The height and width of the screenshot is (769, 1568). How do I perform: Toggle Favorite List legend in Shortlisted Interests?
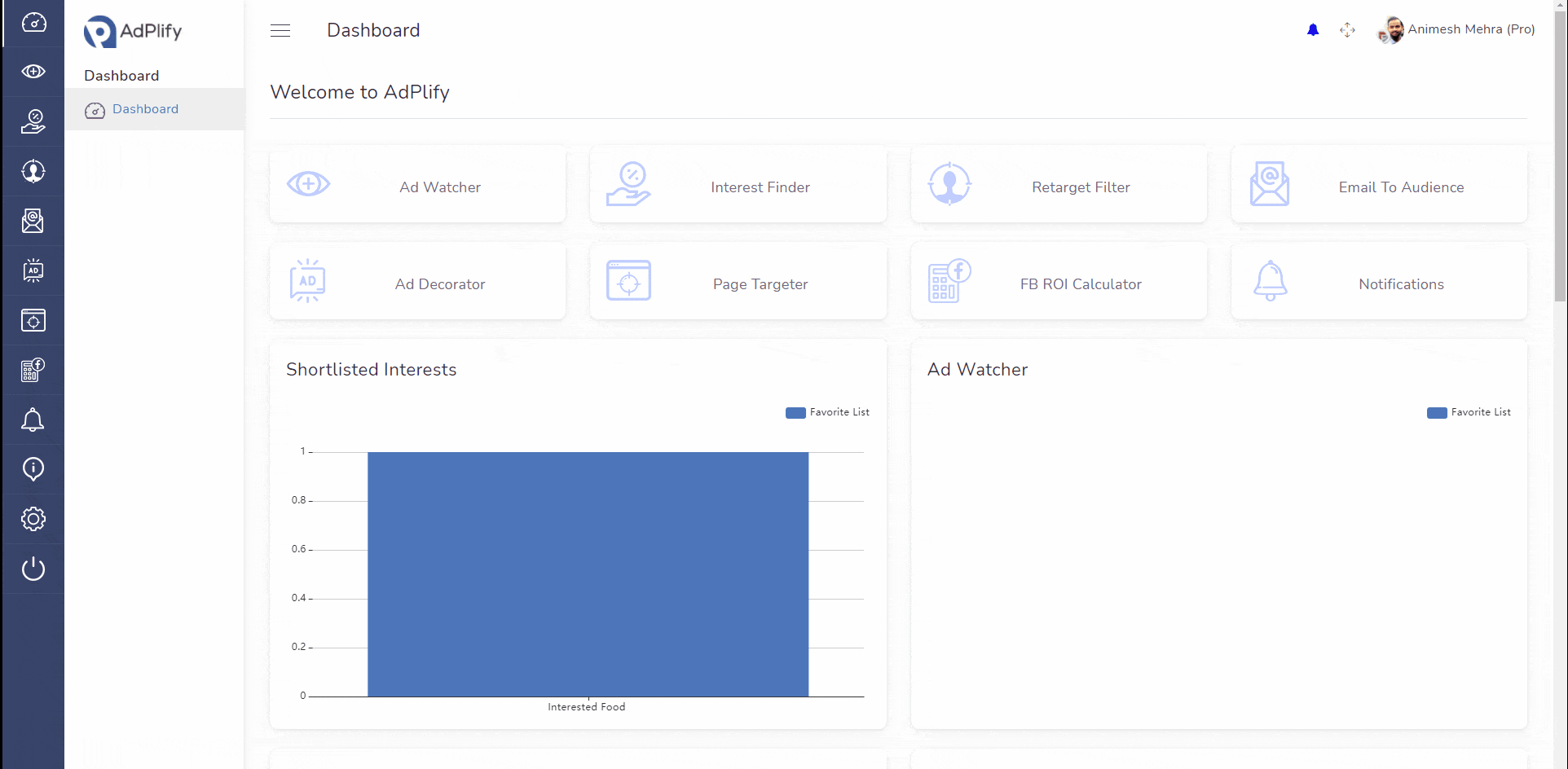(827, 412)
